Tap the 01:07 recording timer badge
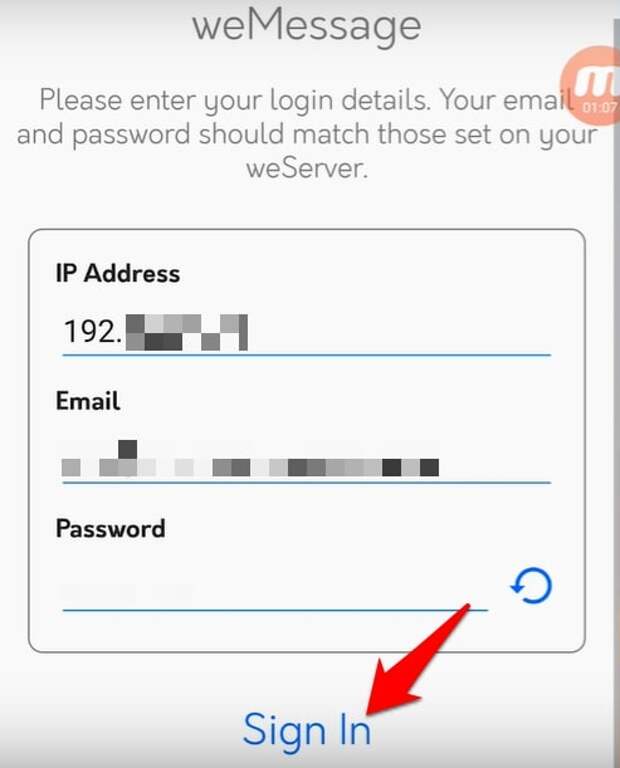Screen dimensions: 620x768 599,107
